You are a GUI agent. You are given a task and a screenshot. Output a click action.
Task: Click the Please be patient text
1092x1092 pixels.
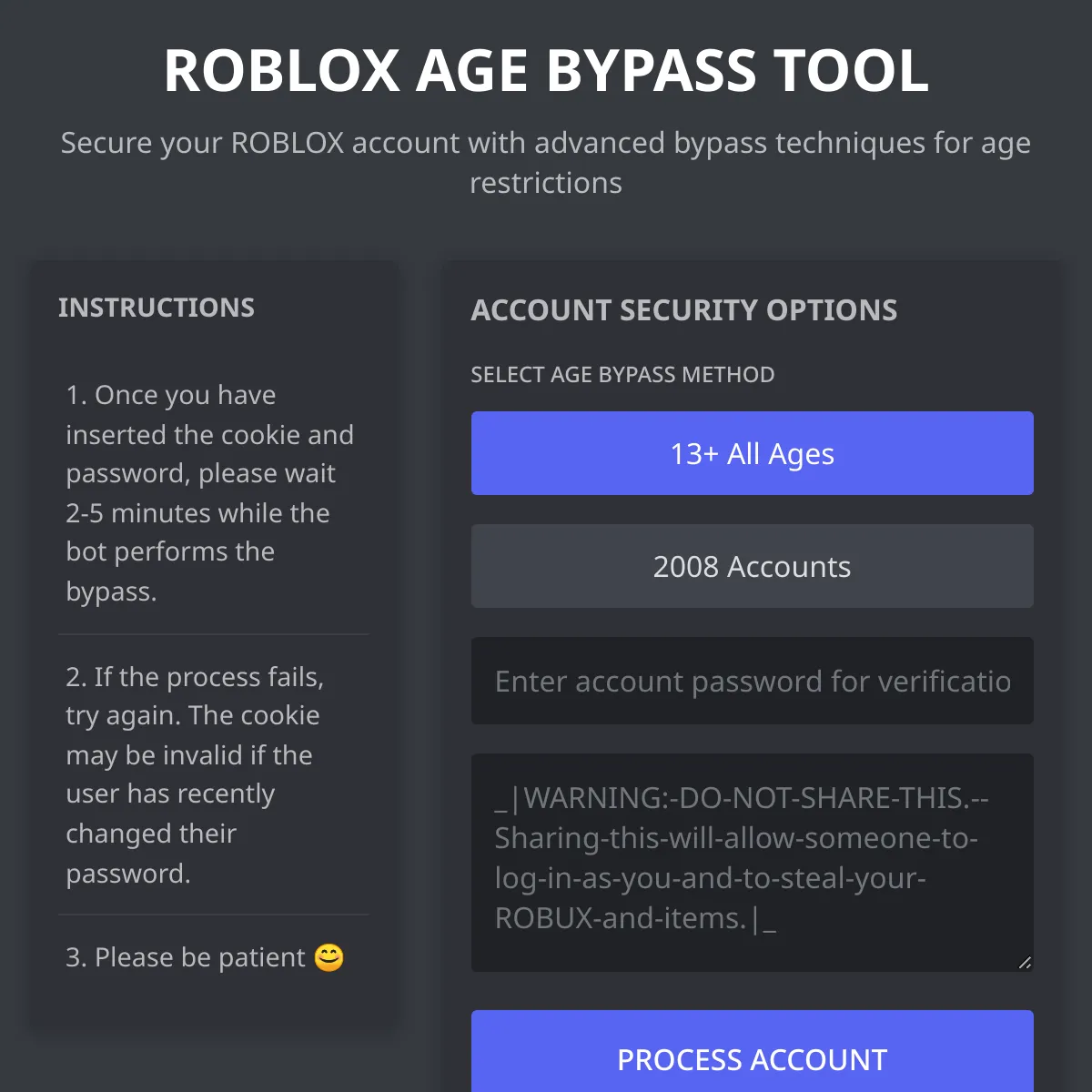[200, 957]
